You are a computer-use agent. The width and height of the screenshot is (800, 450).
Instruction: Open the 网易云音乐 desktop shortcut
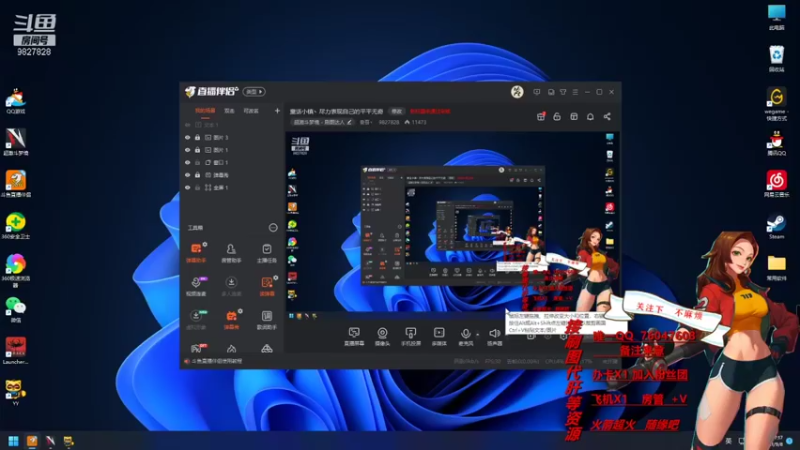pos(777,184)
